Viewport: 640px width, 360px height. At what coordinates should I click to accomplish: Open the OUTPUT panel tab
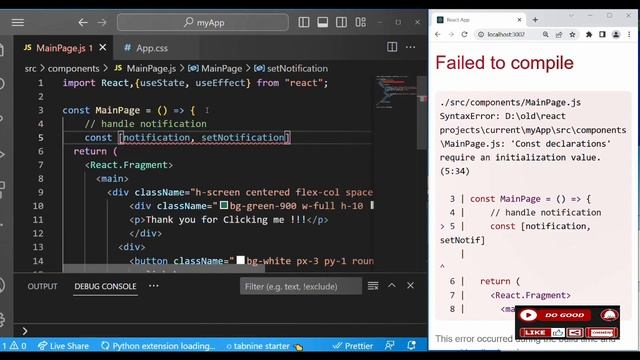tap(42, 286)
